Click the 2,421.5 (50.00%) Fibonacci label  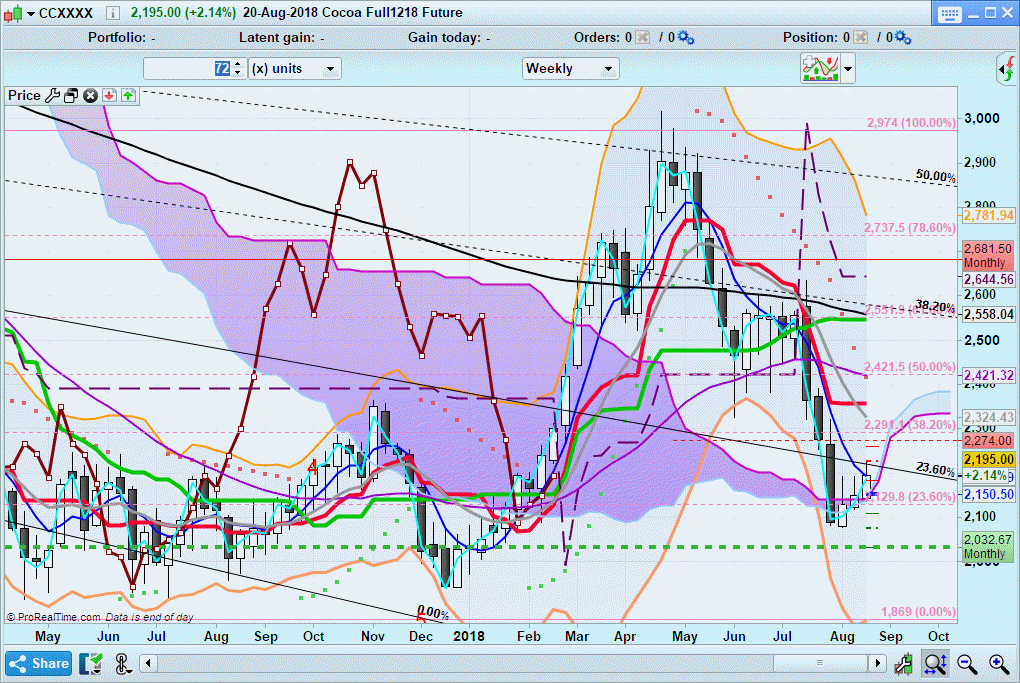[909, 367]
